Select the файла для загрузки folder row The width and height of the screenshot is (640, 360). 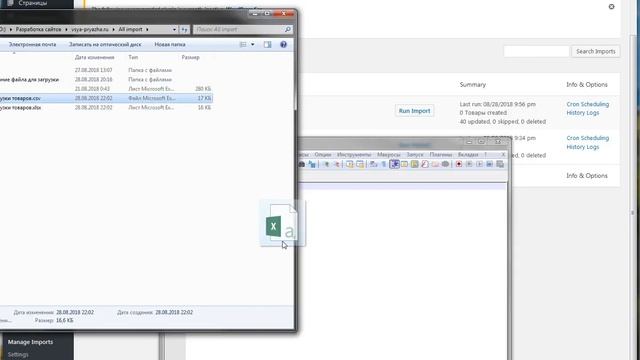[x=106, y=80]
